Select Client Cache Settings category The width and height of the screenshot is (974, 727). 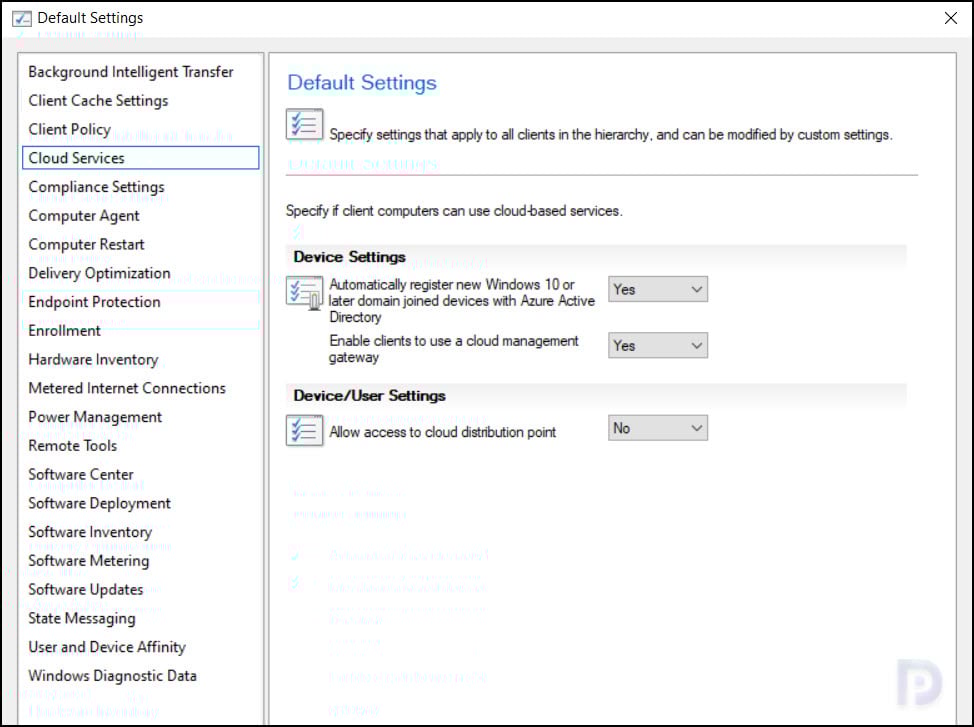[x=140, y=101]
